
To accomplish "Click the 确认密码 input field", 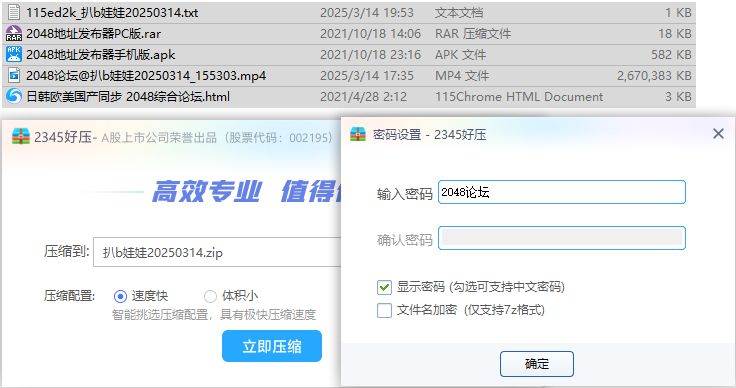I will click(x=561, y=238).
